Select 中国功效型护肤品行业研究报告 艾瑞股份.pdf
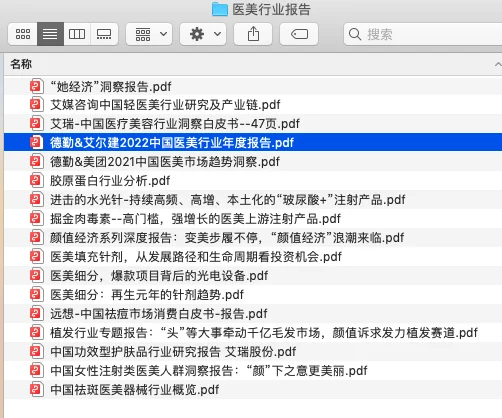Screen dimensions: 502x418 click(173, 352)
